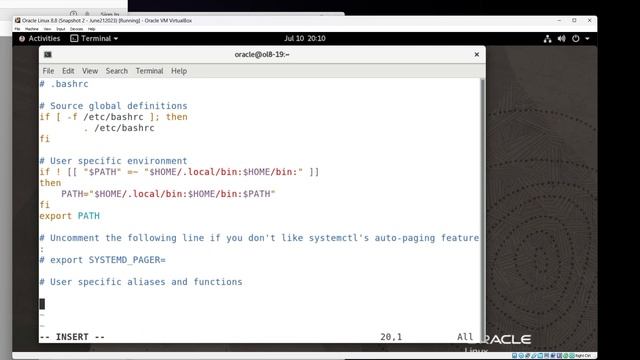Open VirtualBox Input menu
Image resolution: width=640 pixels, height=360 pixels.
pyautogui.click(x=61, y=29)
